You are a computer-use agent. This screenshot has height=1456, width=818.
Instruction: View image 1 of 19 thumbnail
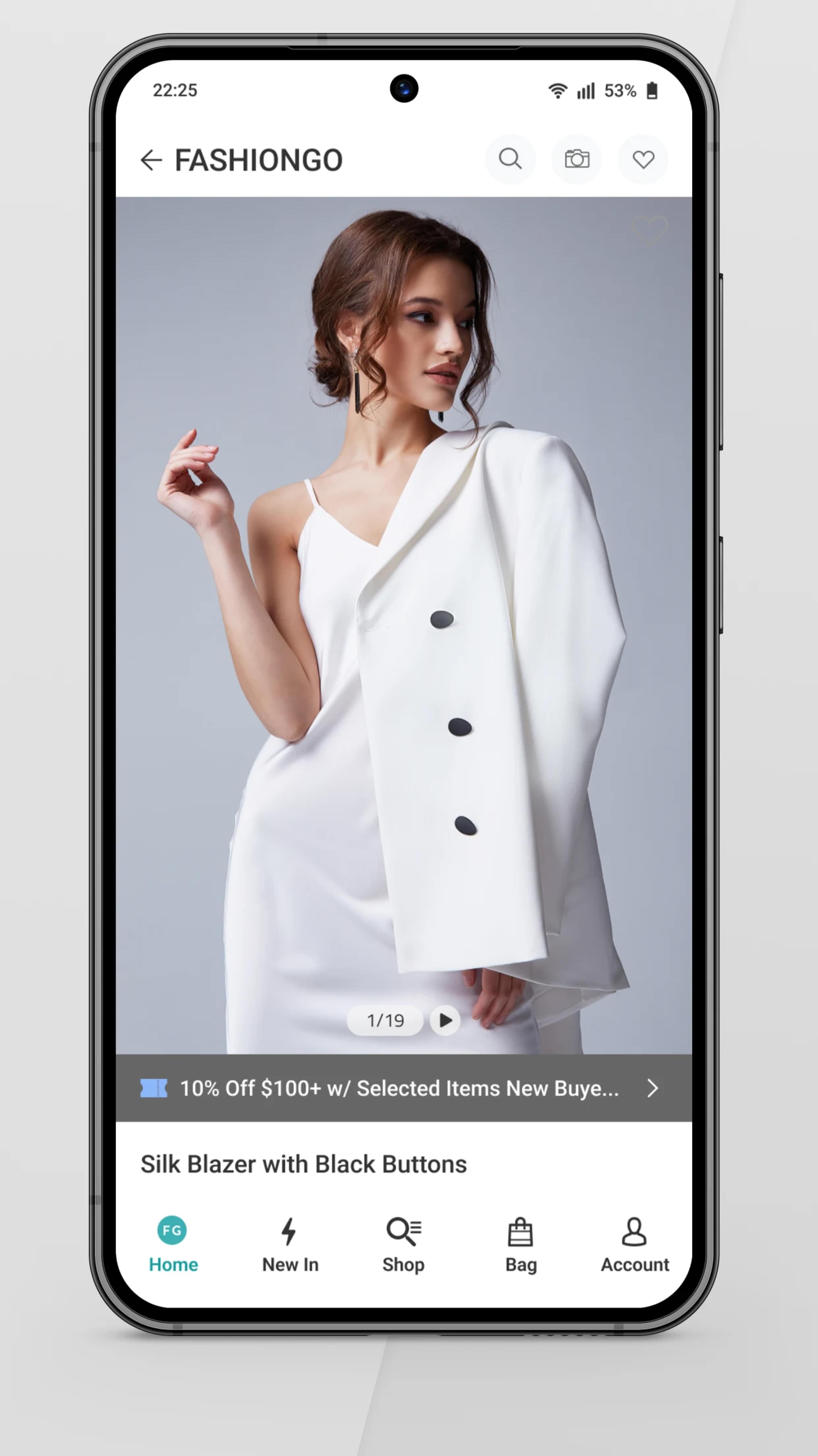(384, 1019)
